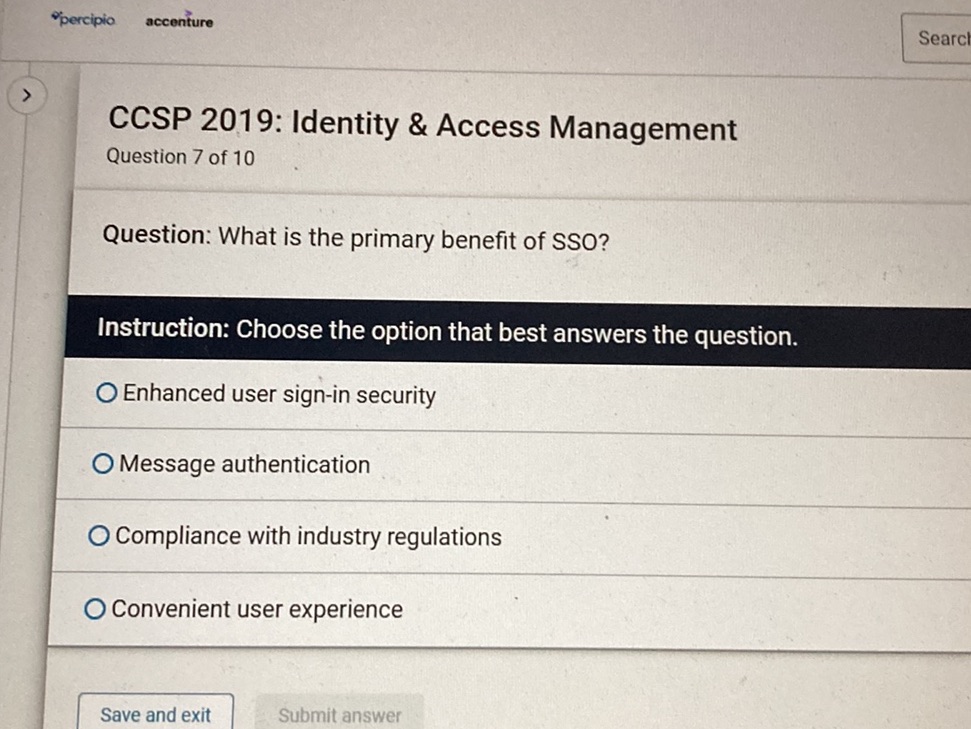Click the 'Question 7 of 10' counter
The width and height of the screenshot is (971, 729).
180,157
